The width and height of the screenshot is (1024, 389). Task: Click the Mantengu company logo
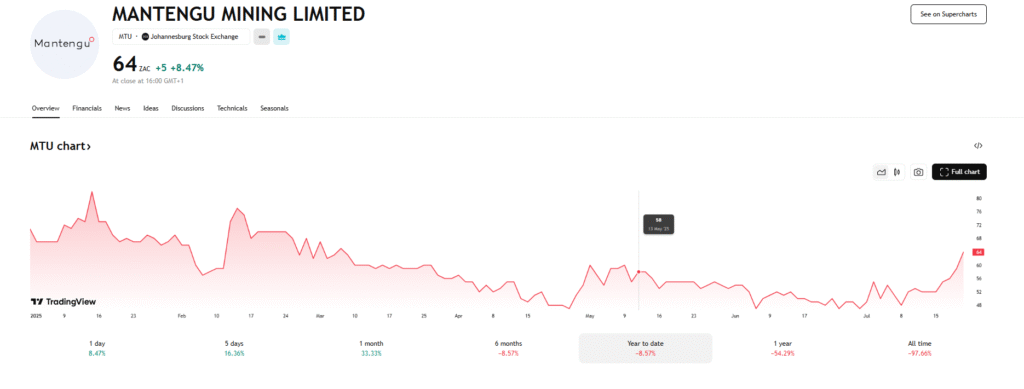point(64,44)
